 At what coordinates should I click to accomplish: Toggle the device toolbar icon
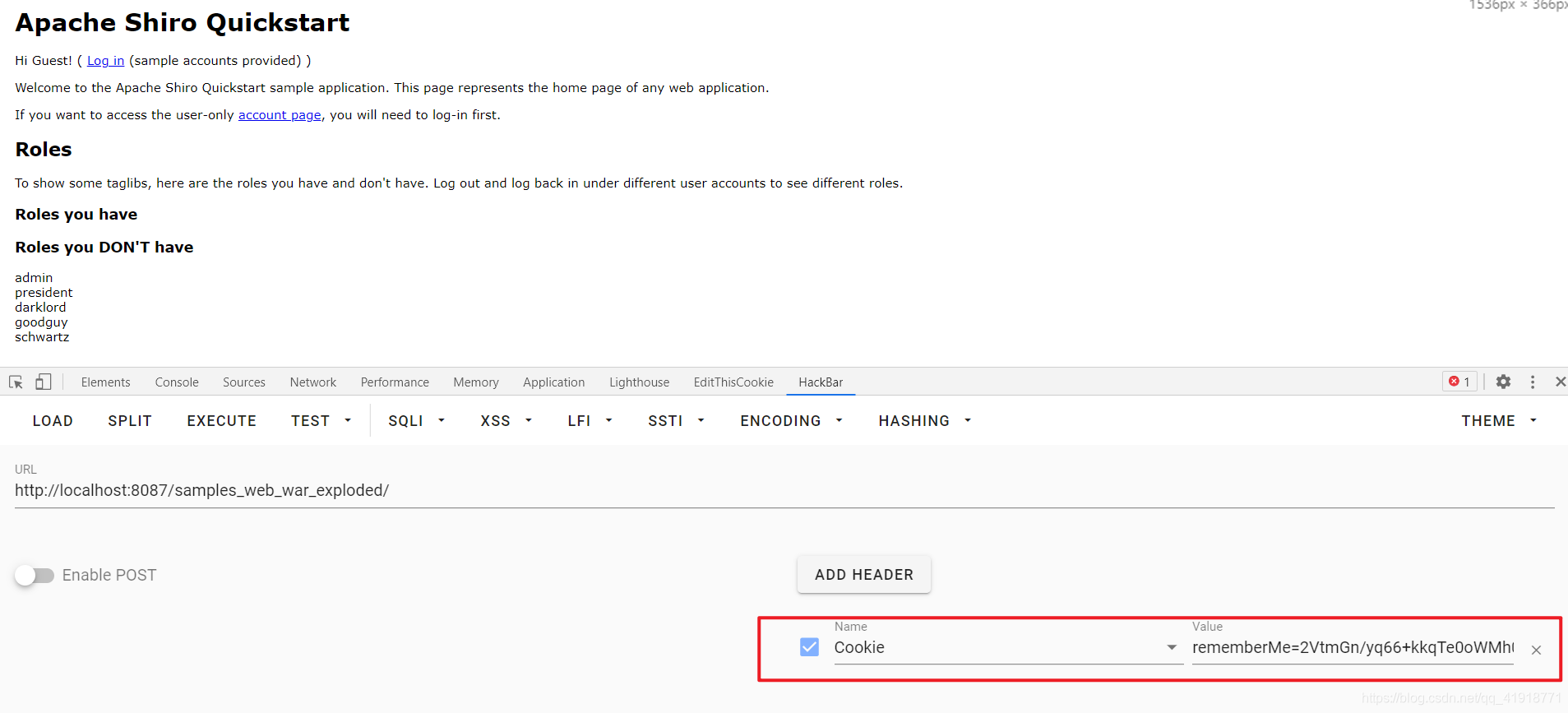(44, 382)
